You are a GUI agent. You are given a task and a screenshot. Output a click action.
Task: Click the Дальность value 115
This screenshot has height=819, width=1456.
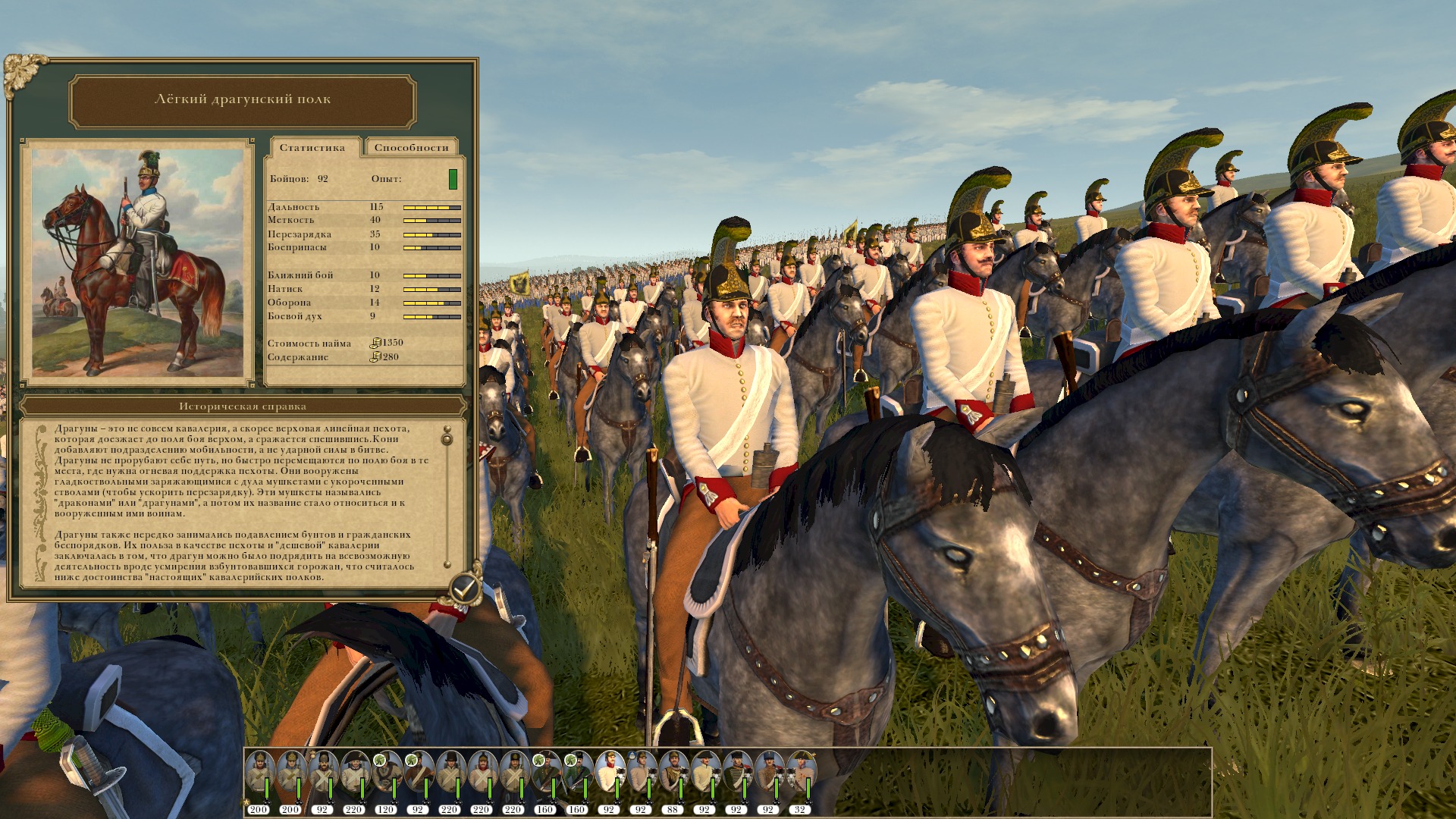(x=377, y=207)
